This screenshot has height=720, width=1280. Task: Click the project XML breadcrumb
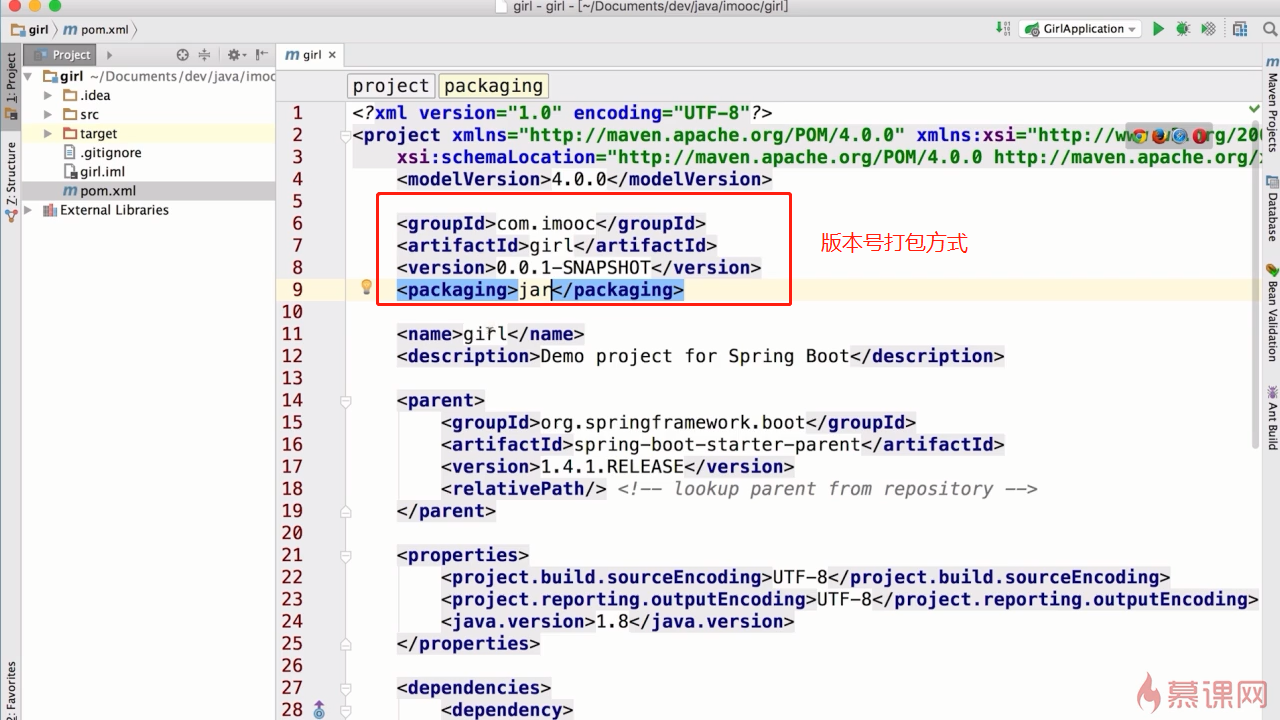pyautogui.click(x=391, y=86)
